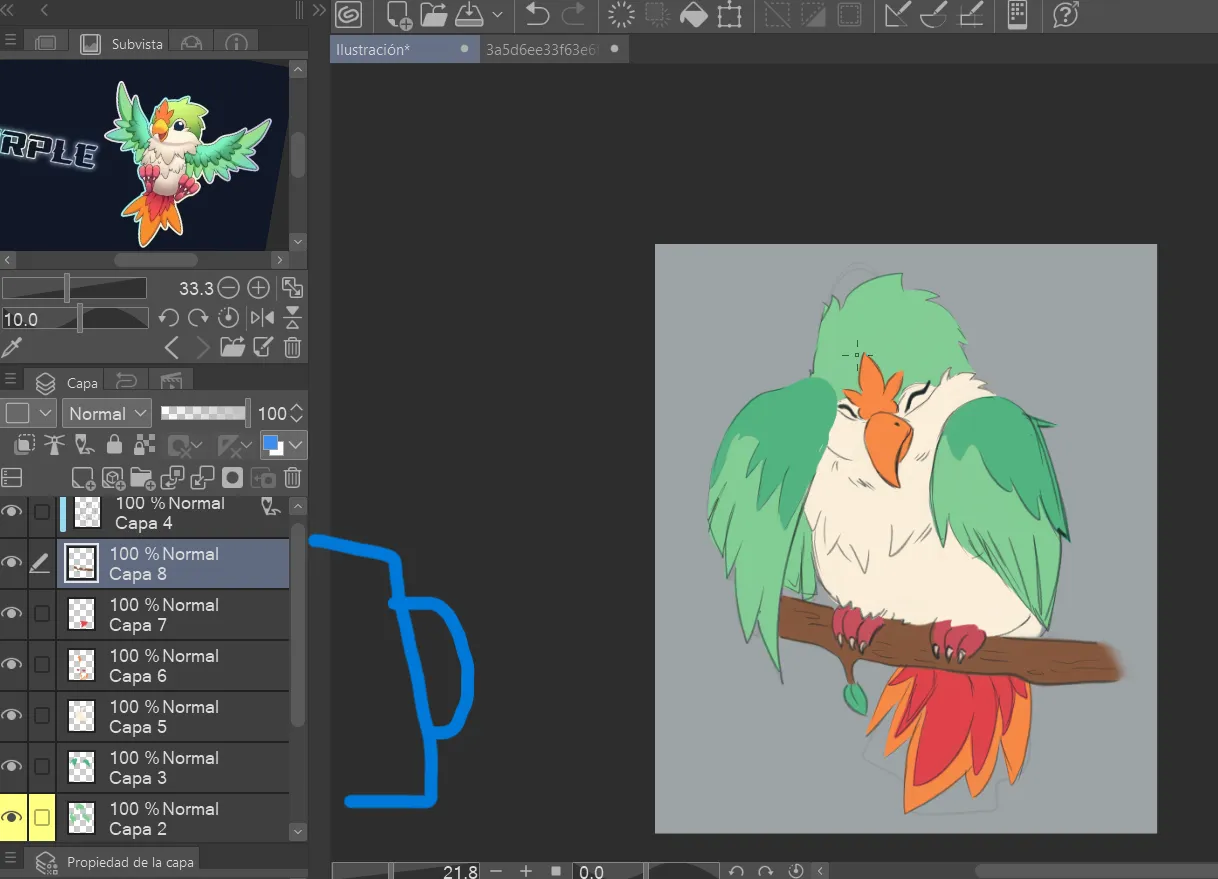
Task: Click the Fill bucket icon in toolbar
Action: 693,15
